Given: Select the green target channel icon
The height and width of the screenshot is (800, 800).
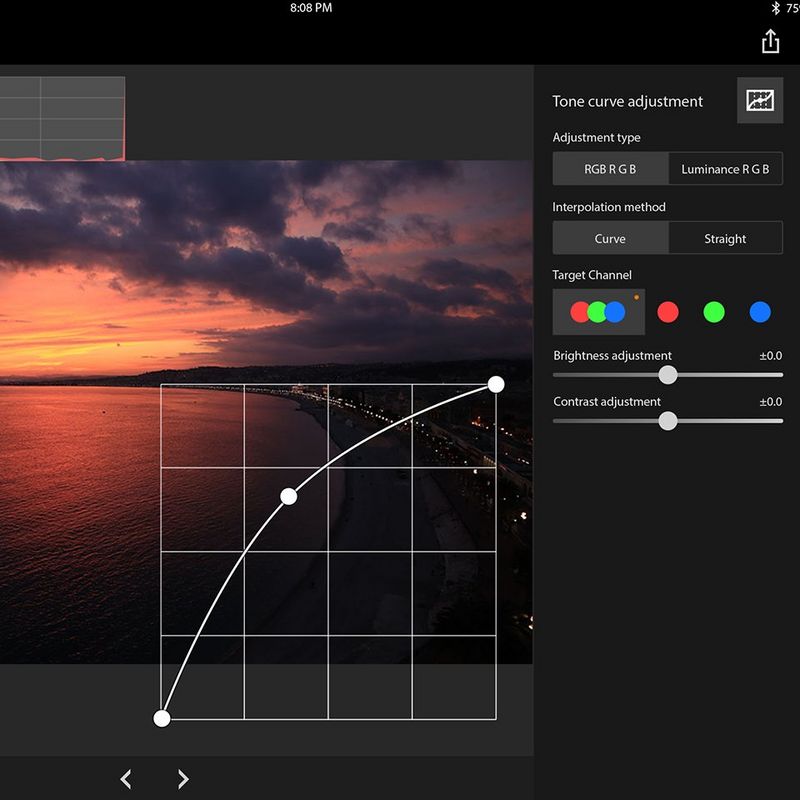Looking at the screenshot, I should pos(713,312).
